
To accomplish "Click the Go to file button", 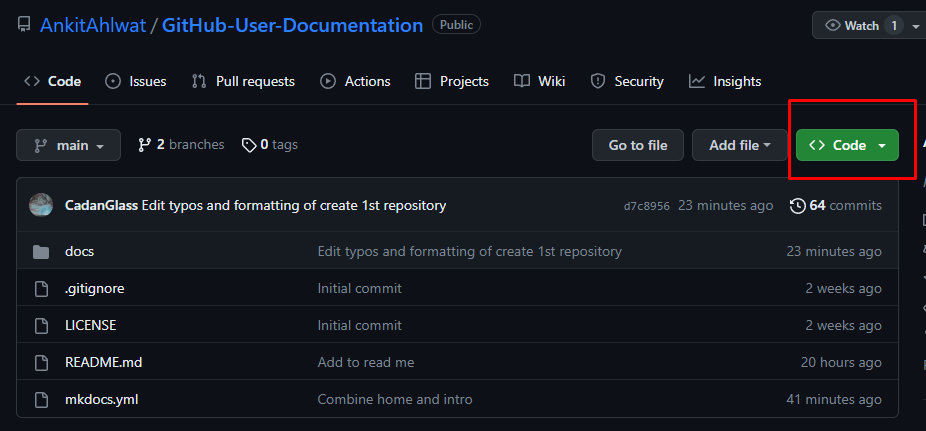I will [638, 145].
